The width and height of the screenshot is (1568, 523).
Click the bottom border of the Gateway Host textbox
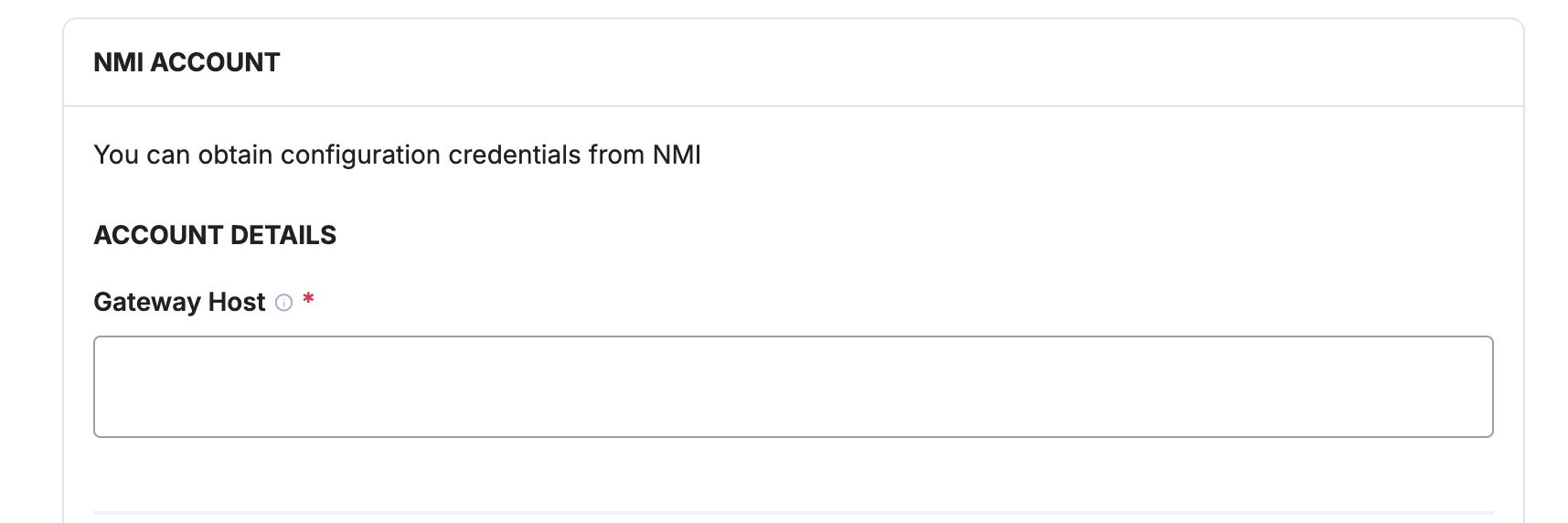(793, 436)
